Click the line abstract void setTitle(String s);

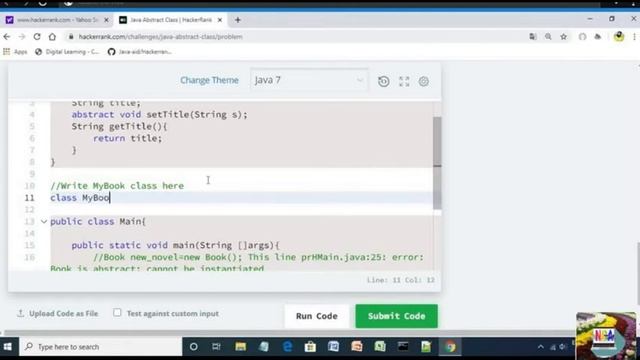[x=160, y=115]
